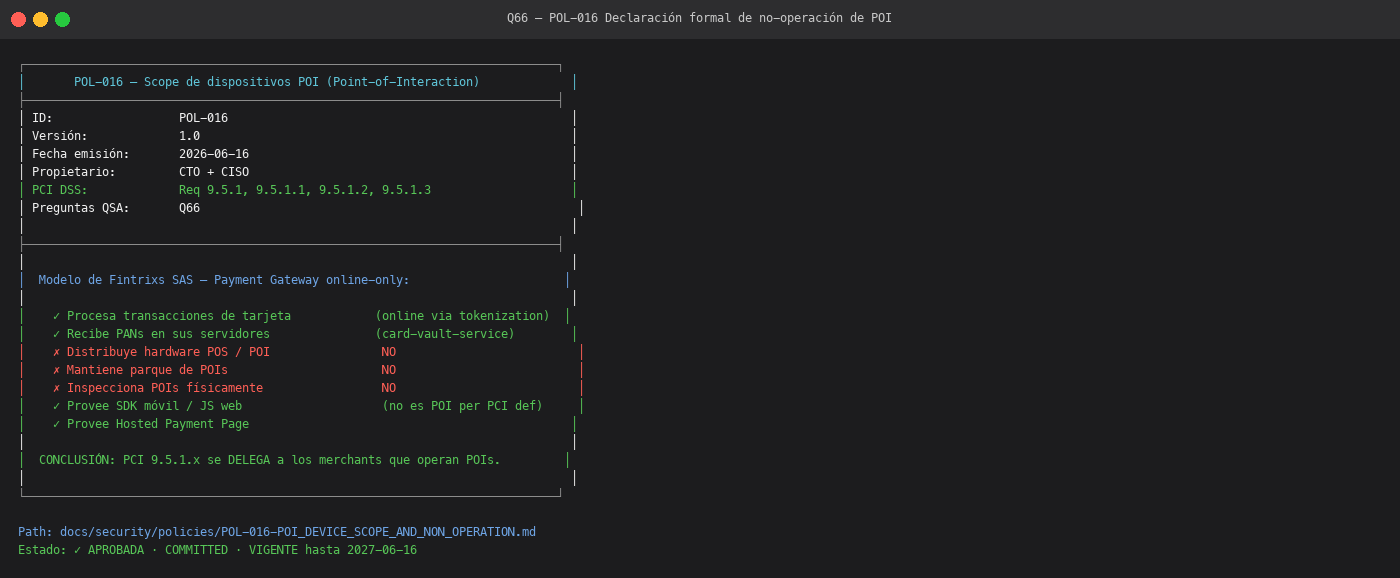Viewport: 1400px width, 578px height.
Task: Click the 'Versión:' label
Action: tap(60, 136)
